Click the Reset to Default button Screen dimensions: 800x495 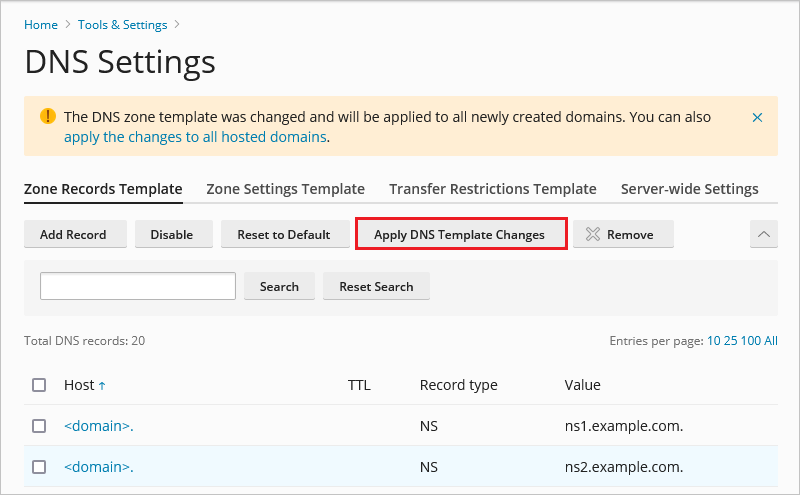(x=283, y=234)
